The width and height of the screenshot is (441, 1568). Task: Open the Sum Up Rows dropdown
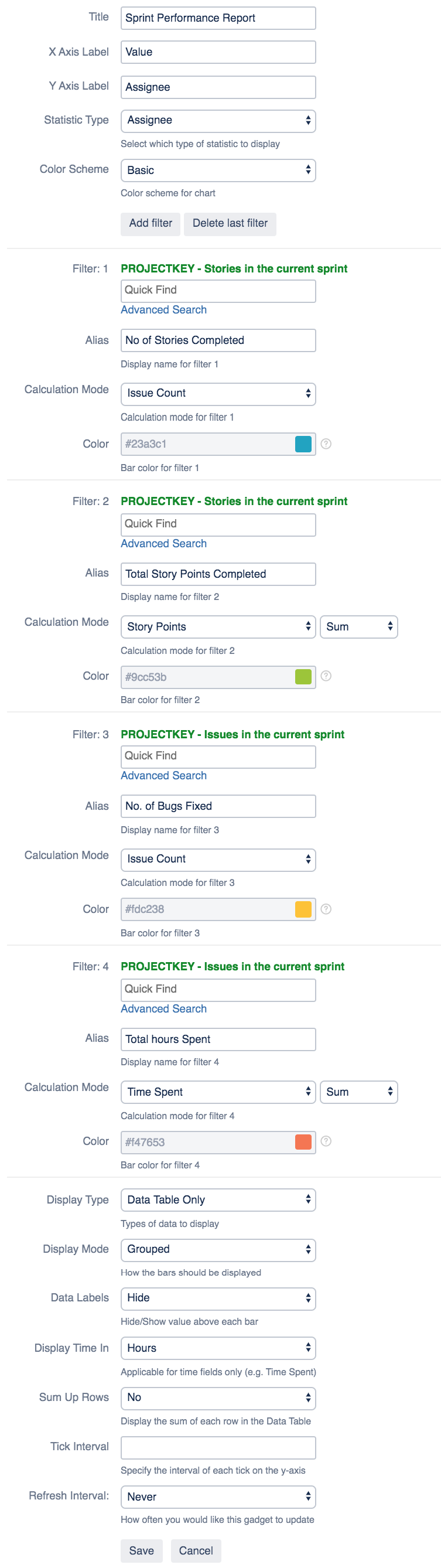tap(218, 1397)
